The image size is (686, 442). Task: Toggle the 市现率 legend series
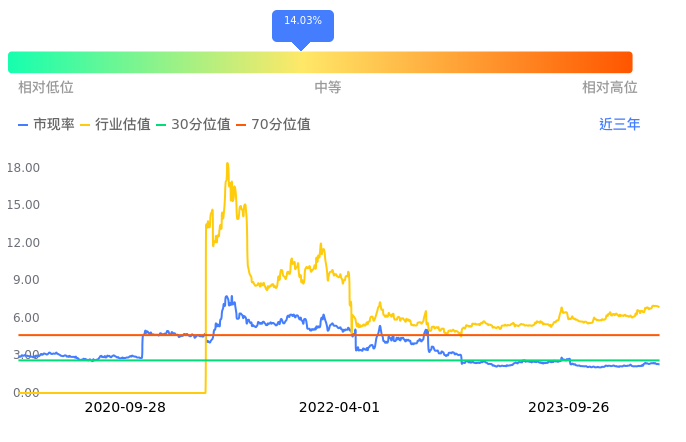point(46,125)
